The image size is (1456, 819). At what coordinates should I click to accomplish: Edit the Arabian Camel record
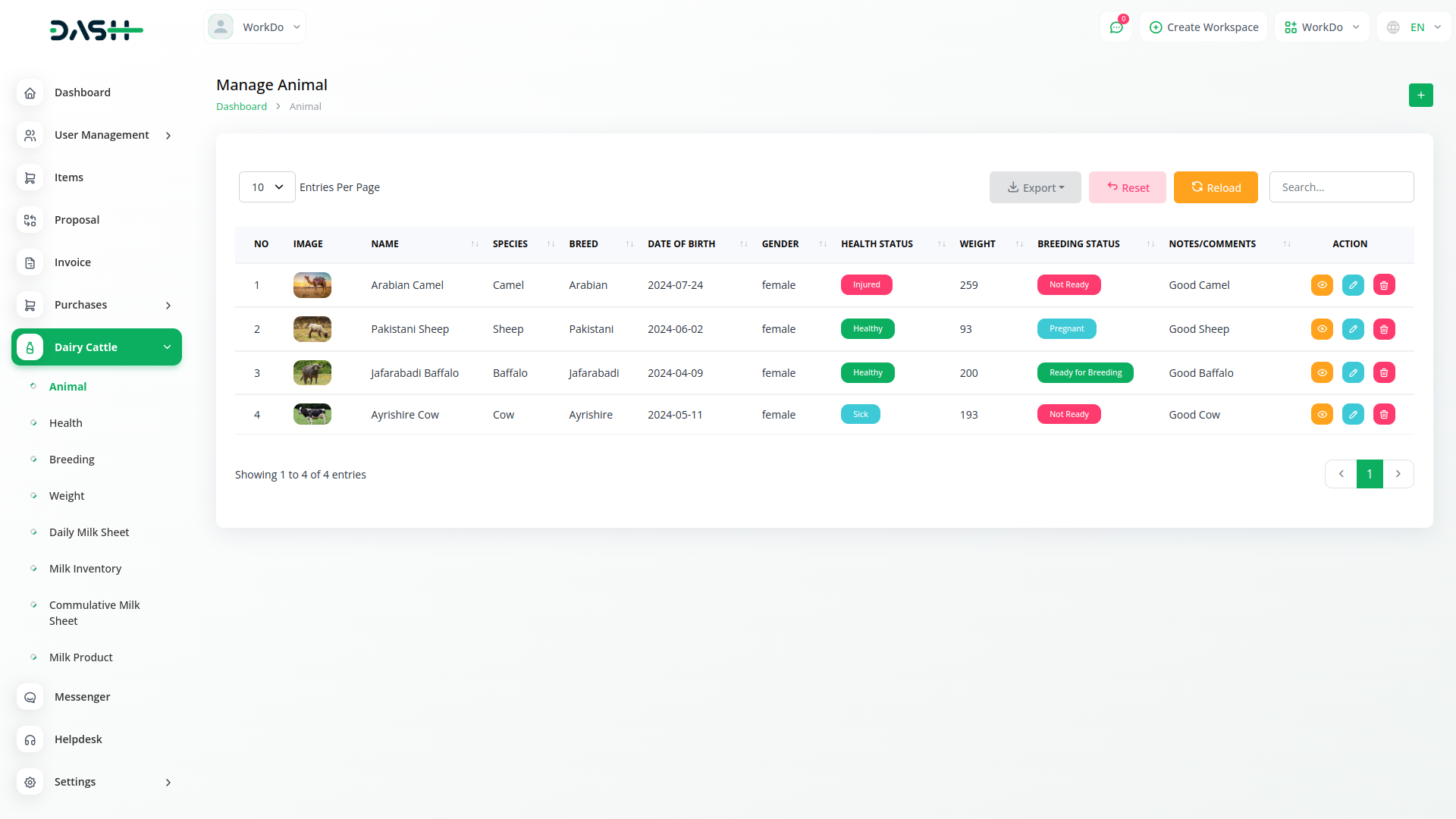1353,285
